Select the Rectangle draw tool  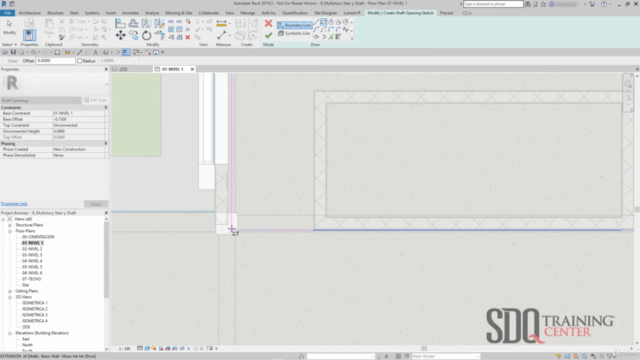coord(323,22)
